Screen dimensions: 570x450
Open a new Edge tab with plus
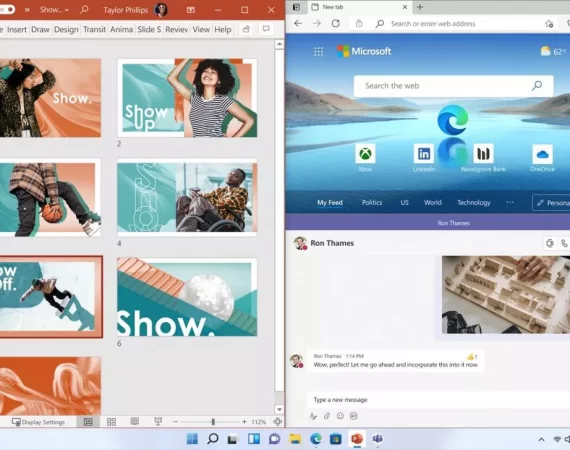coord(420,7)
